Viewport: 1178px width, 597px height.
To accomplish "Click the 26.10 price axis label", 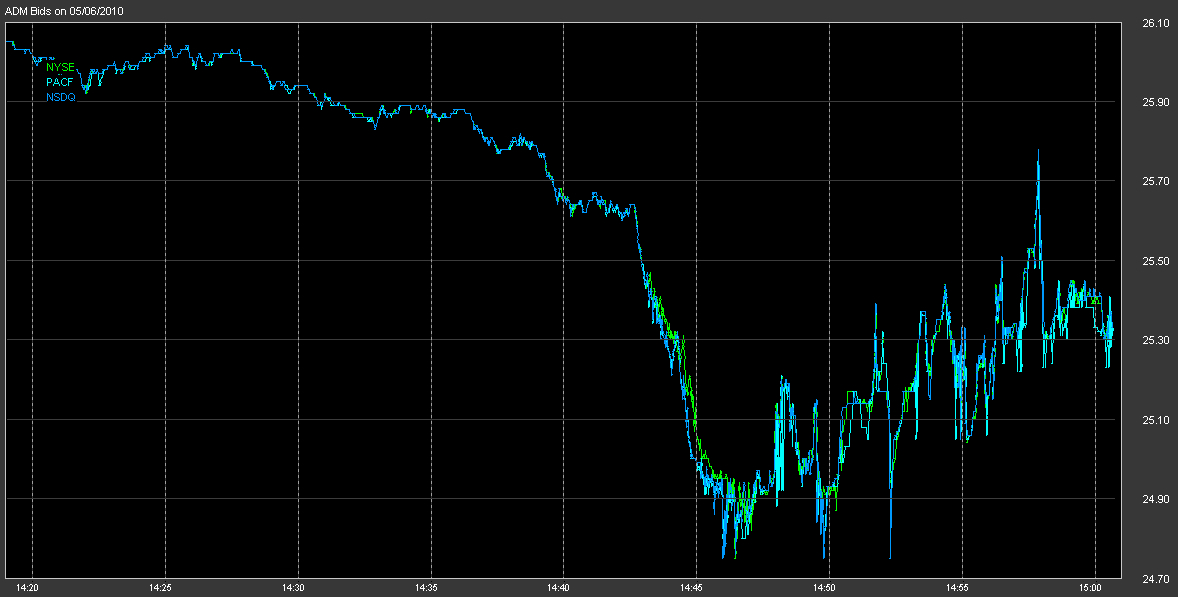I will pyautogui.click(x=1154, y=23).
